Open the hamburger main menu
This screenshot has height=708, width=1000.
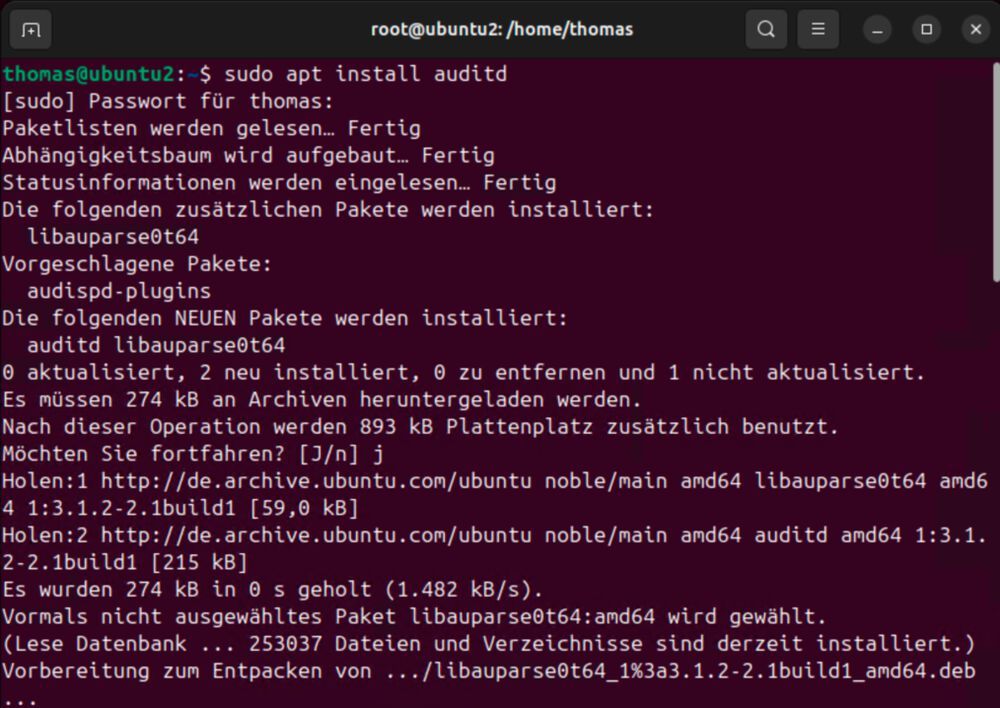pyautogui.click(x=818, y=29)
